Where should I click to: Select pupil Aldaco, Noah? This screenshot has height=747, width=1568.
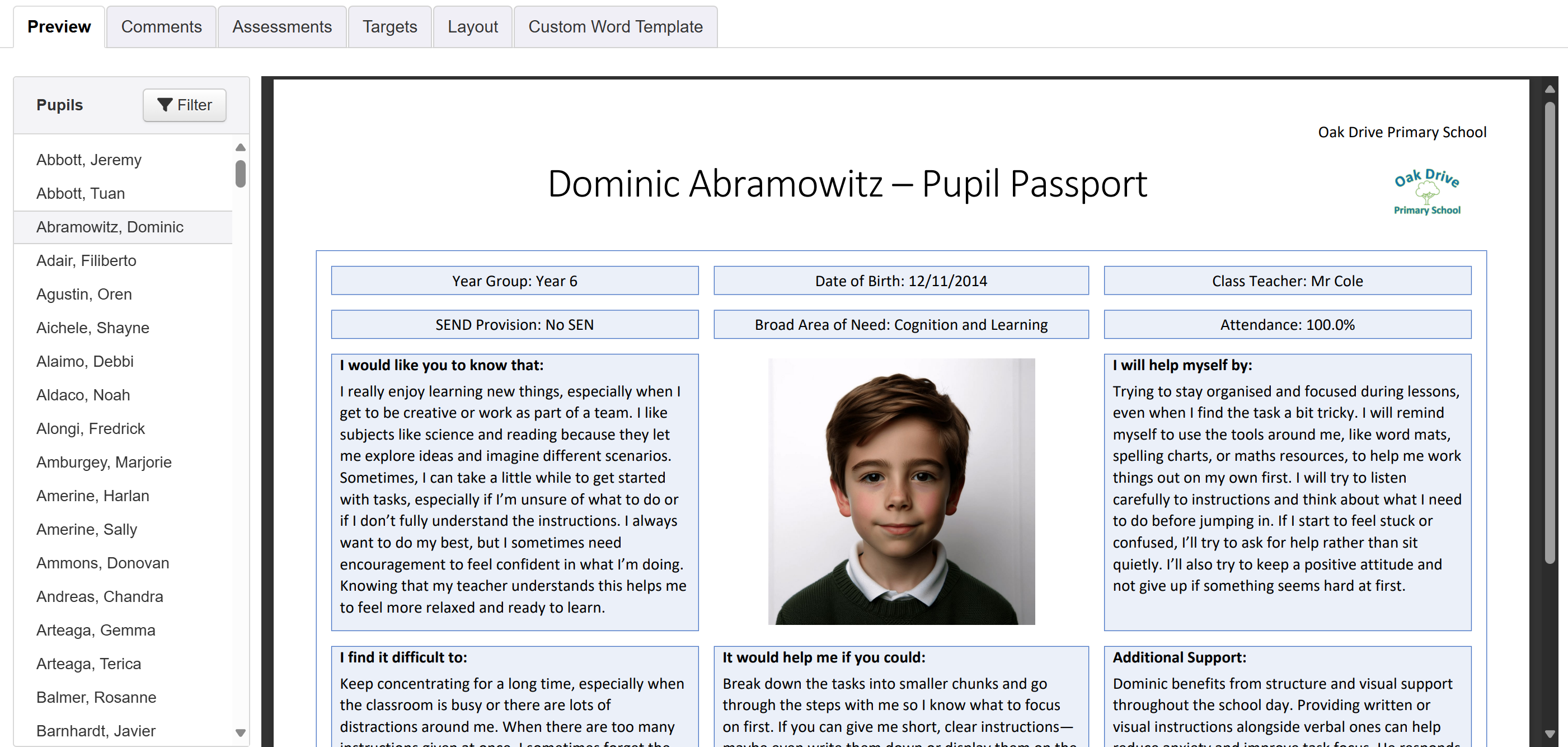pyautogui.click(x=83, y=395)
